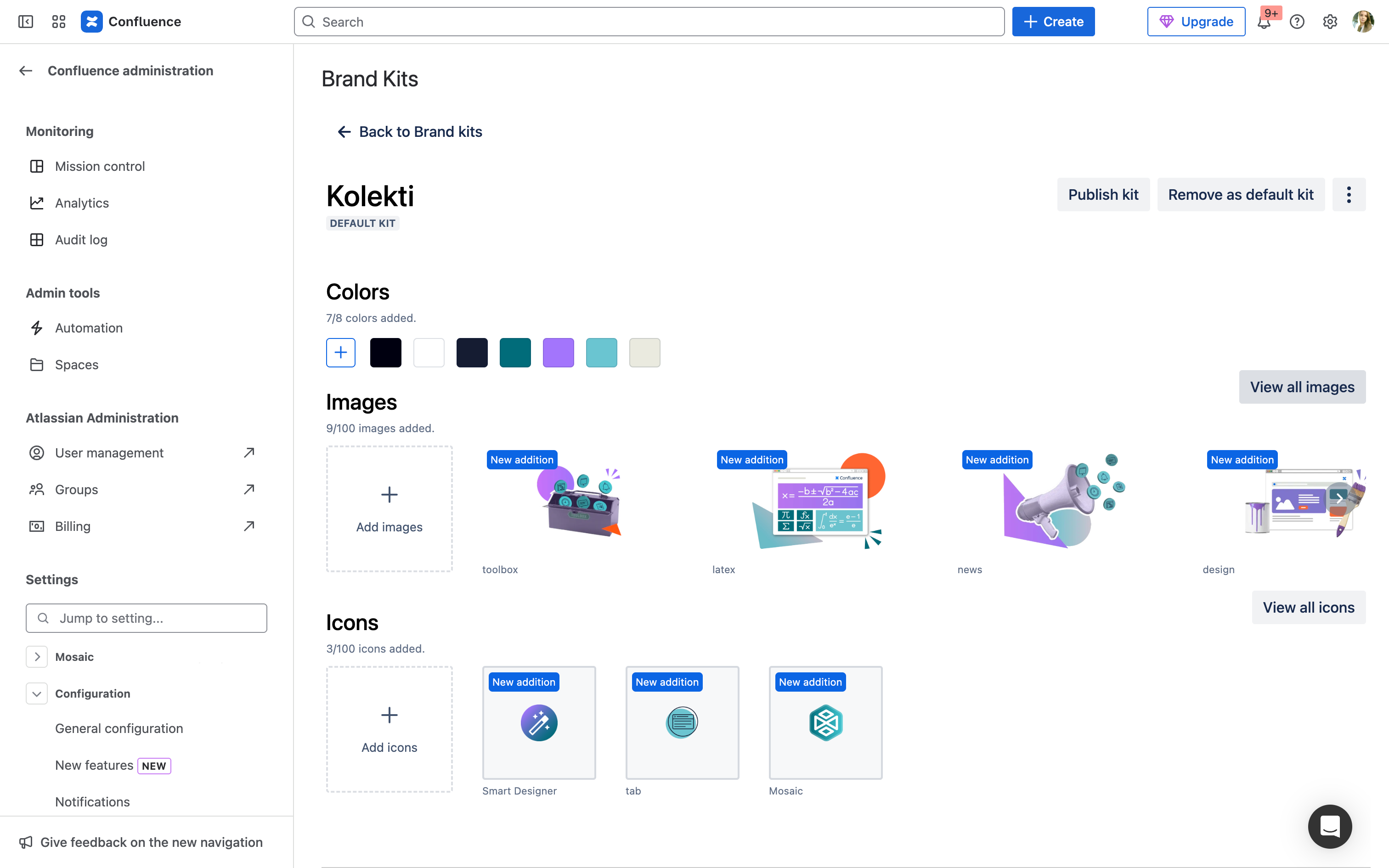
Task: Select the tab icon tile
Action: point(683,723)
